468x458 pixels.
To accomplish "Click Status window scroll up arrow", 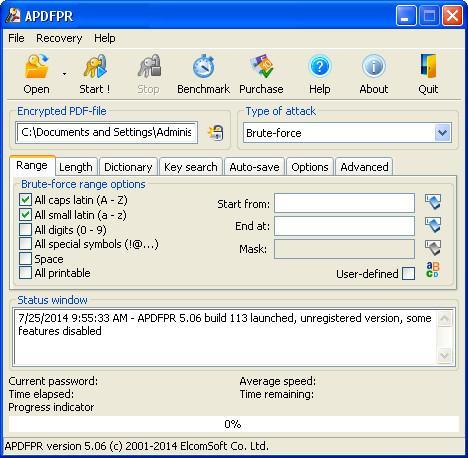I will click(x=444, y=319).
